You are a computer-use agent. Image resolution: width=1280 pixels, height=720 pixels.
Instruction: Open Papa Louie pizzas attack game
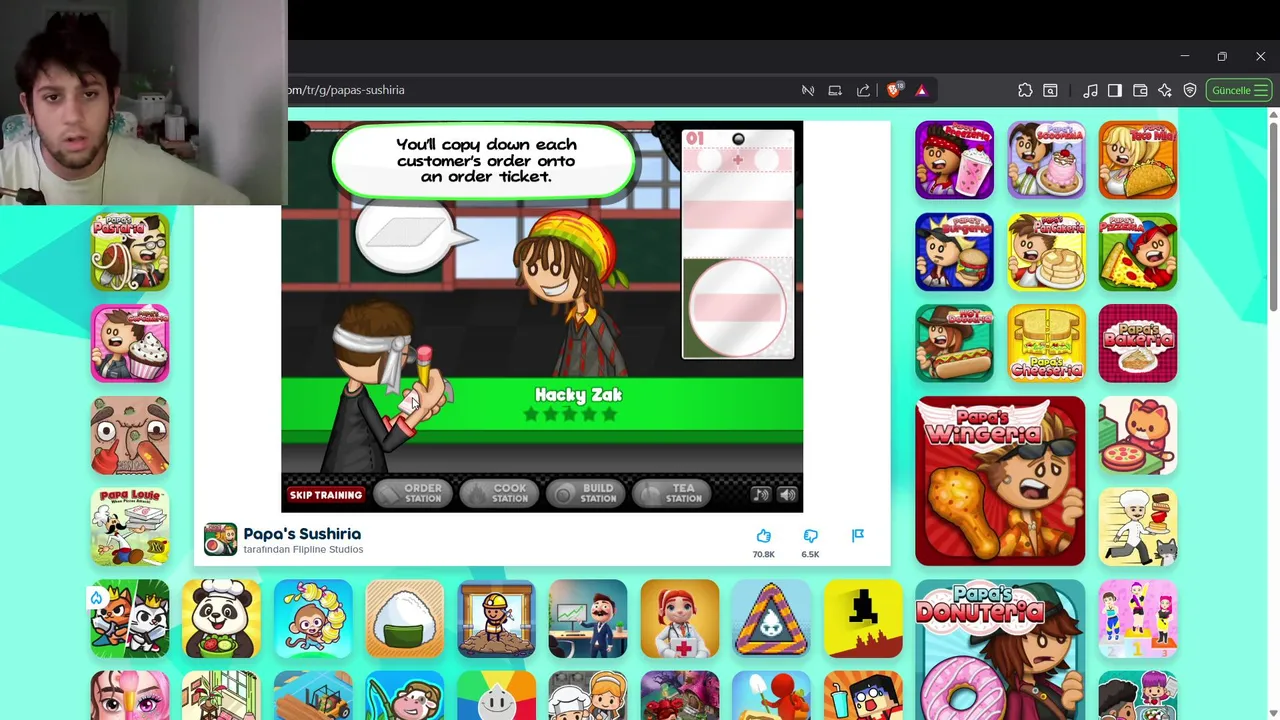[x=130, y=527]
